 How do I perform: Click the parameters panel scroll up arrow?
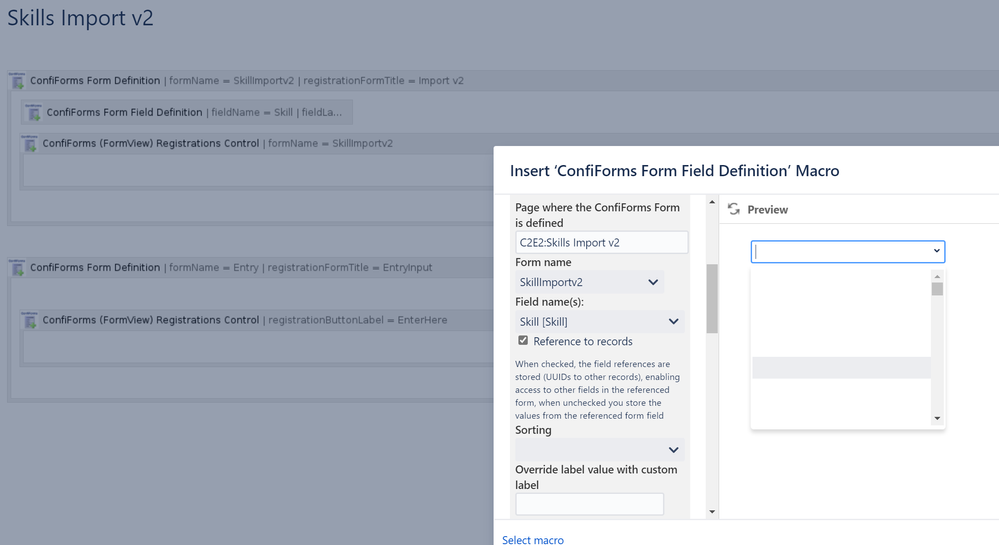[x=712, y=202]
